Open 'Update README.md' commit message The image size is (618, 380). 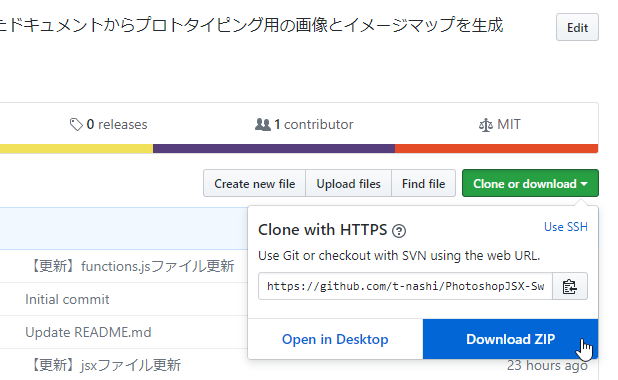(88, 332)
